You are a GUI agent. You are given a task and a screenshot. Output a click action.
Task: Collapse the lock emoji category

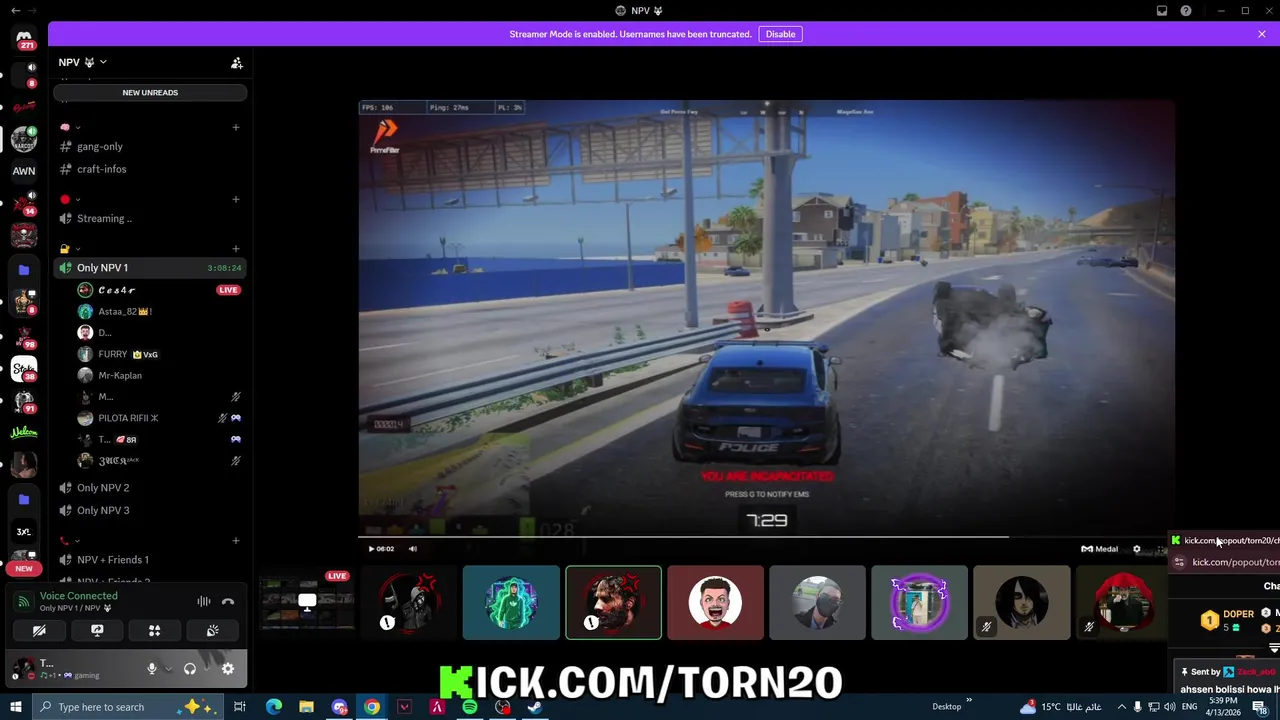click(x=70, y=249)
